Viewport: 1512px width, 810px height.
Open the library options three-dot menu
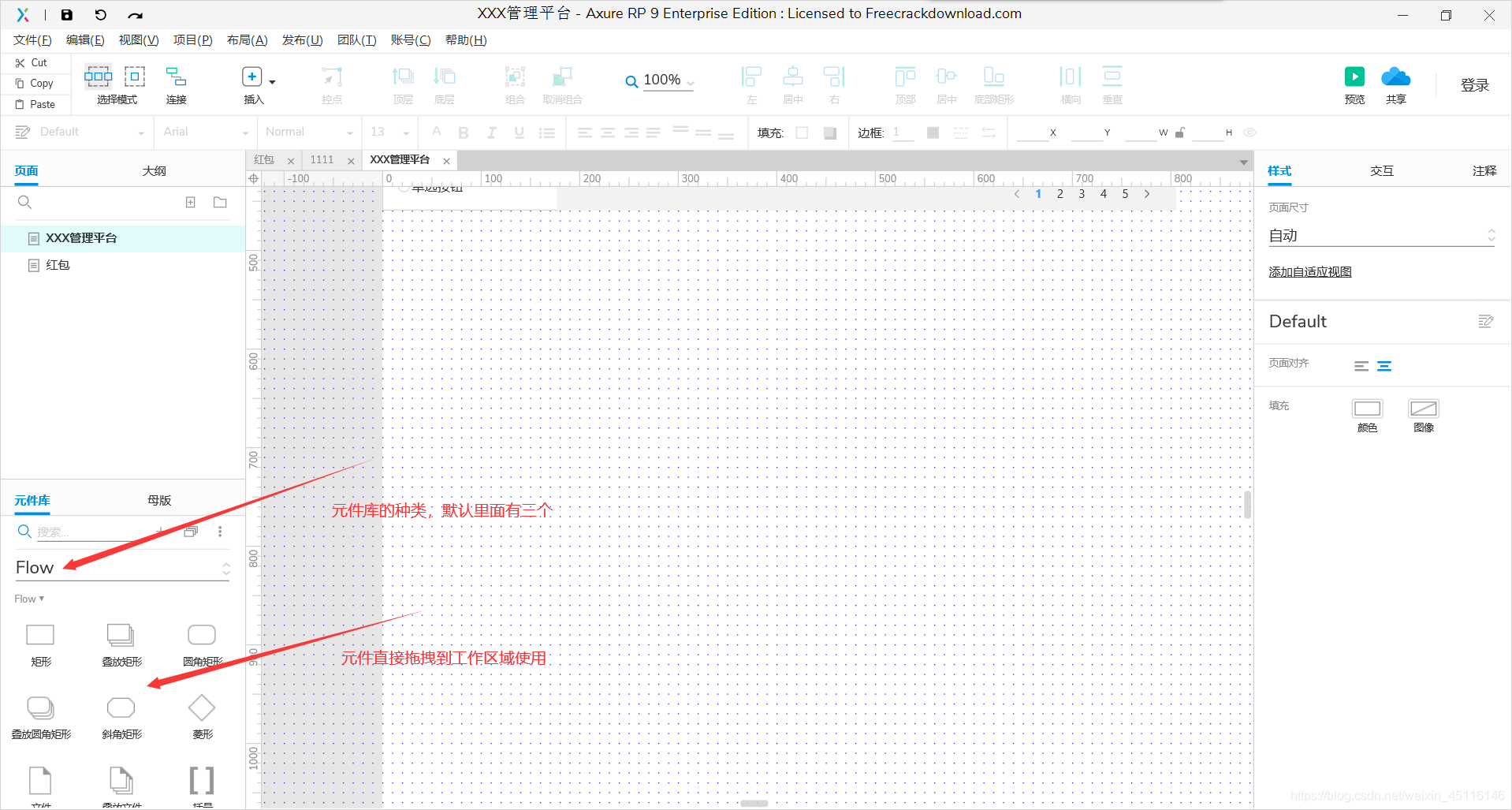pos(220,532)
